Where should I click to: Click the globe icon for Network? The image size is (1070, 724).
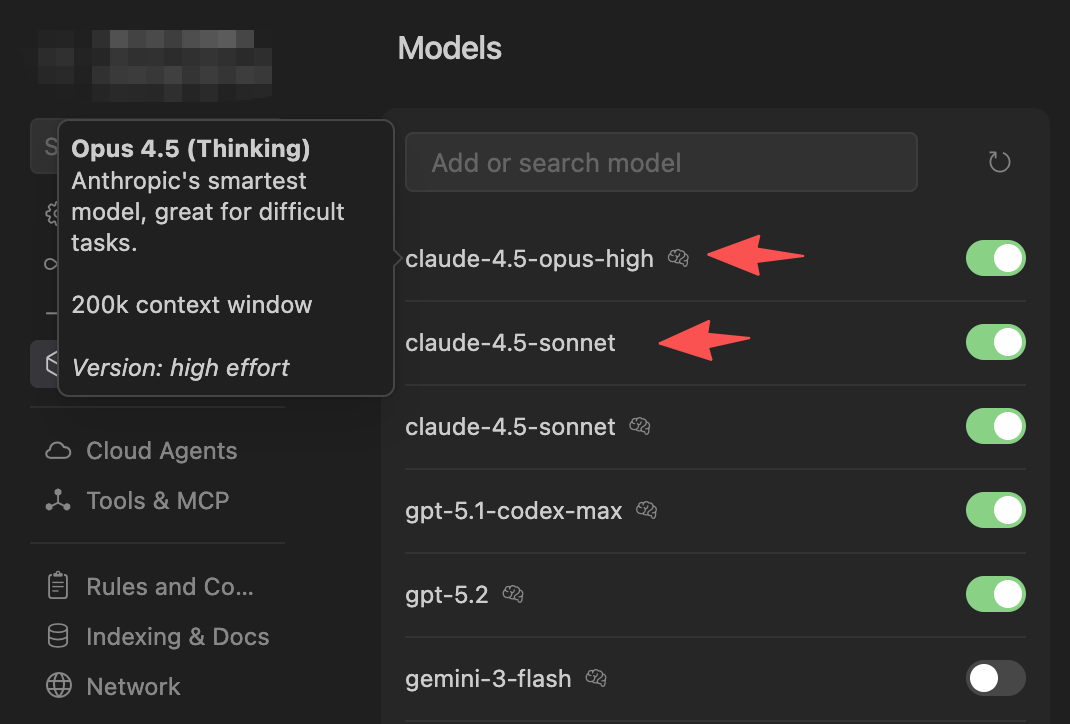point(59,686)
